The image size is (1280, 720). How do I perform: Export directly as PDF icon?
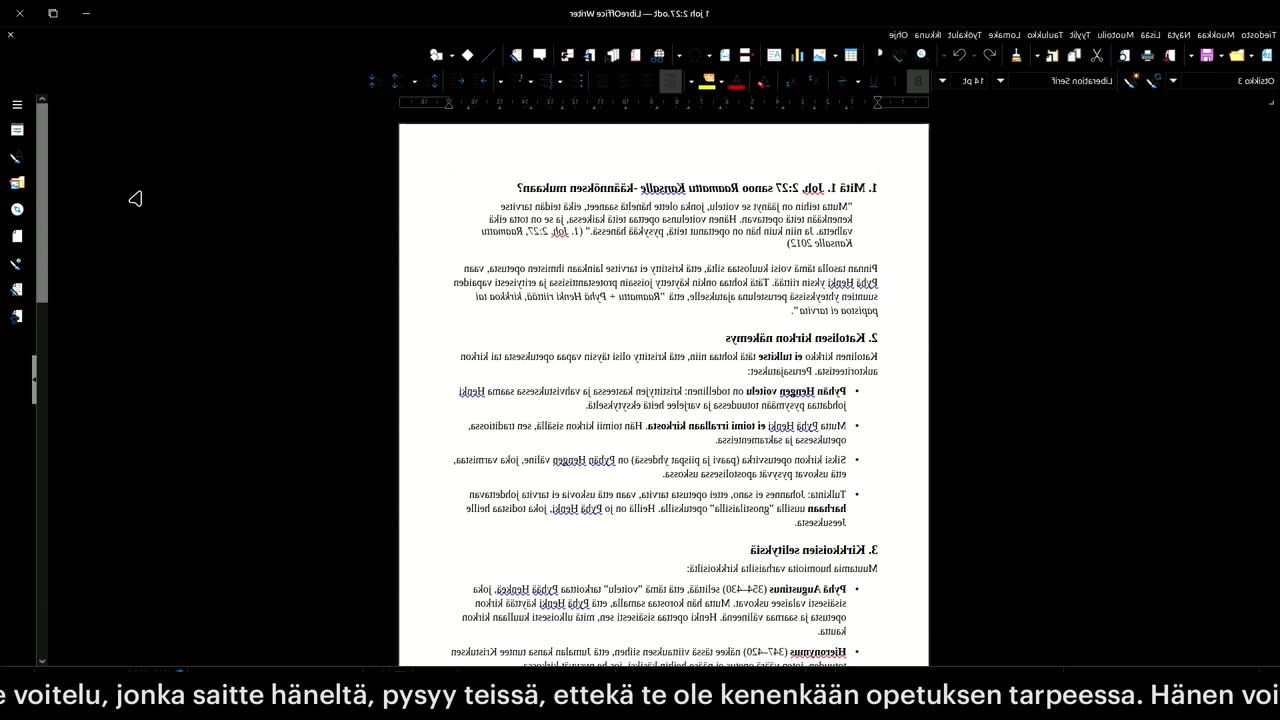(1170, 55)
